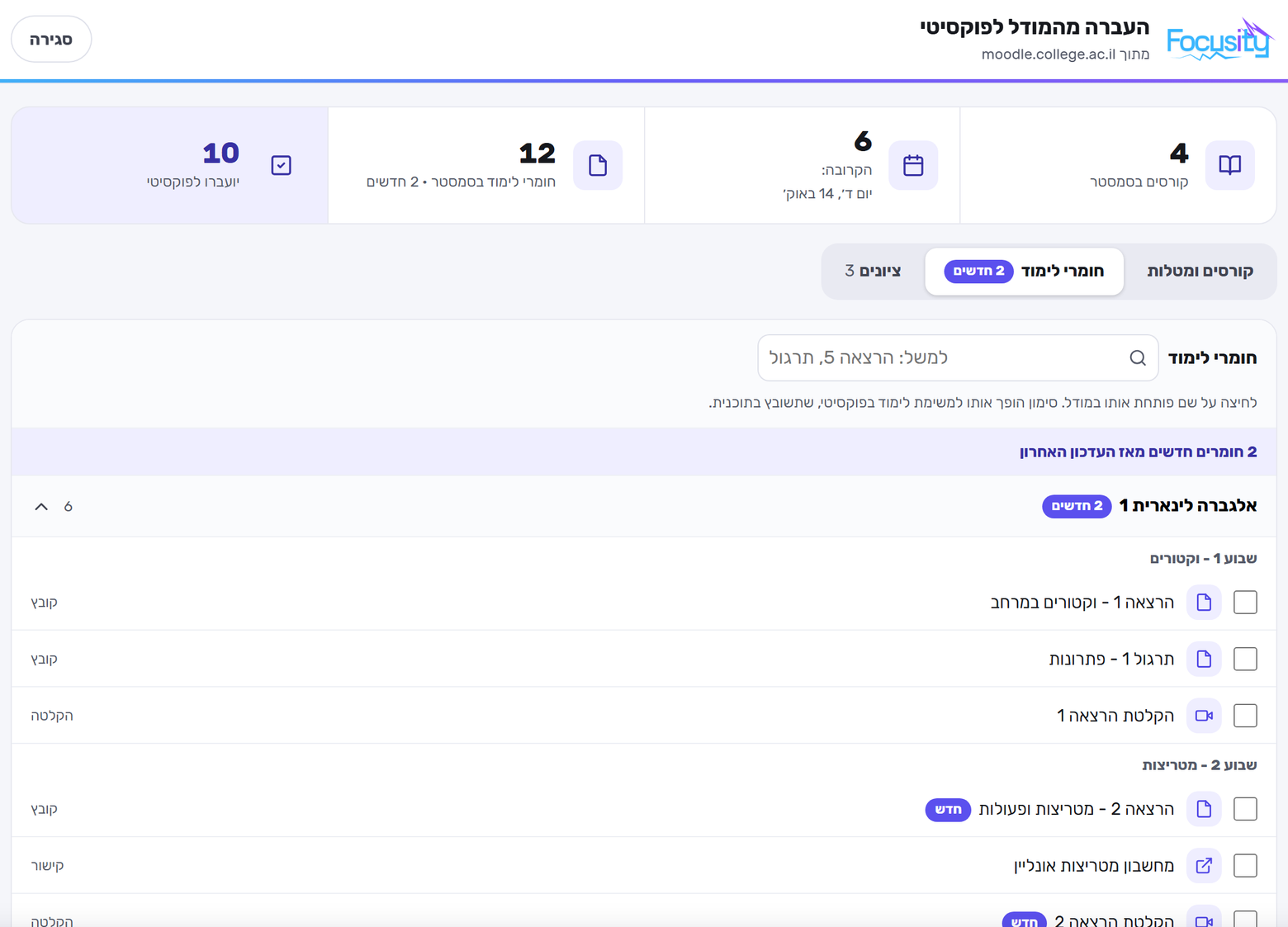Viewport: 1288px width, 927px height.
Task: Click the שבוע 2 - מטריצות heading
Action: [x=1200, y=765]
